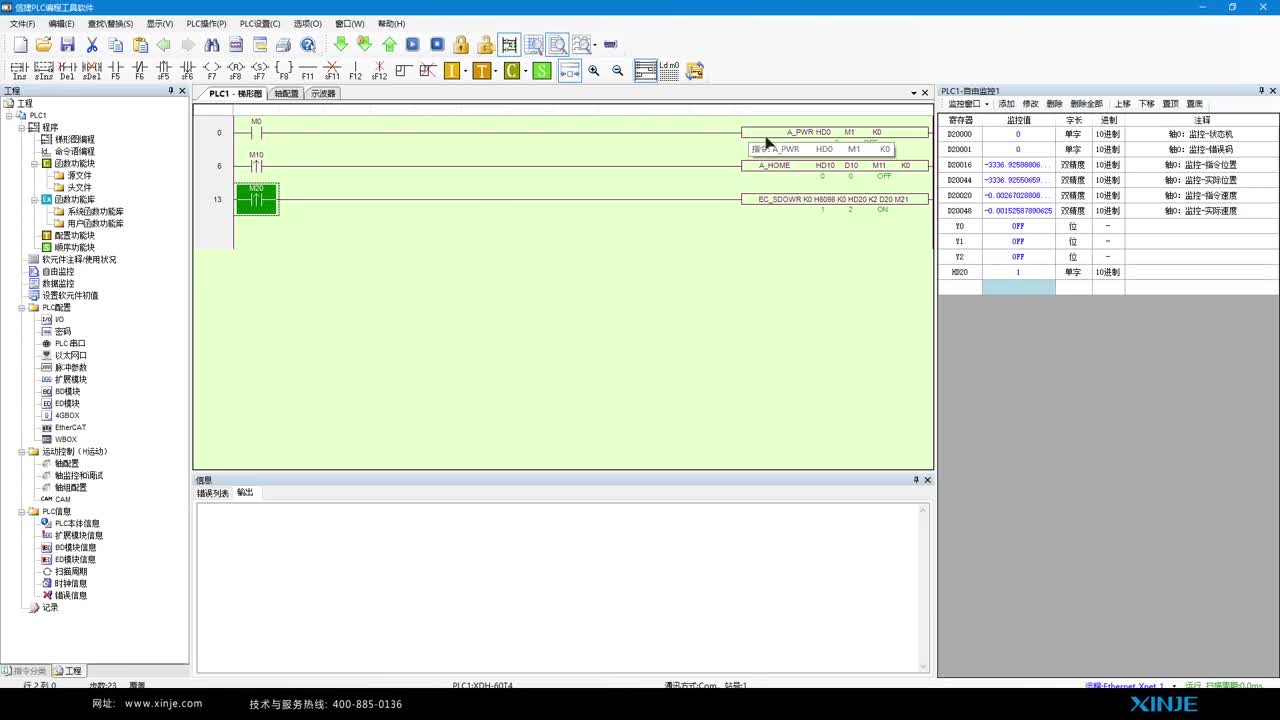Image resolution: width=1280 pixels, height=720 pixels.
Task: Click the Ins insert row icon
Action: (x=19, y=70)
